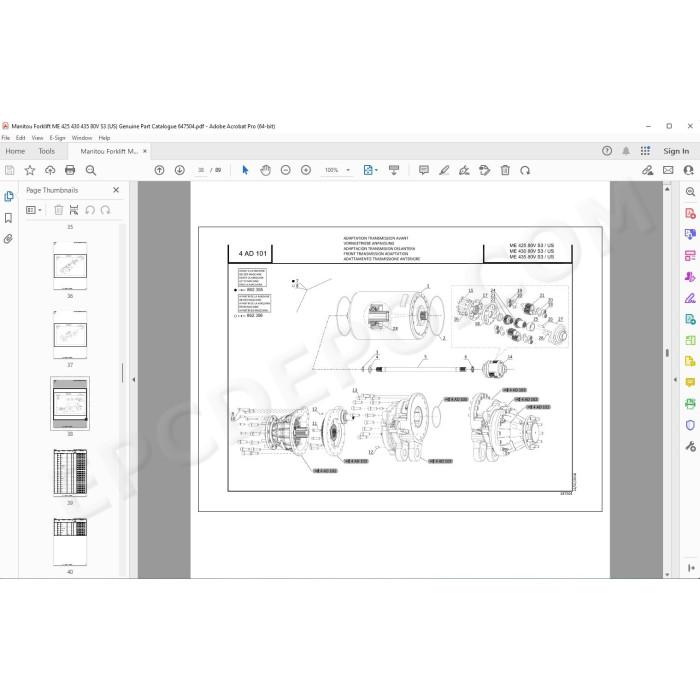
Task: Select page 37 thumbnail
Action: (70, 335)
